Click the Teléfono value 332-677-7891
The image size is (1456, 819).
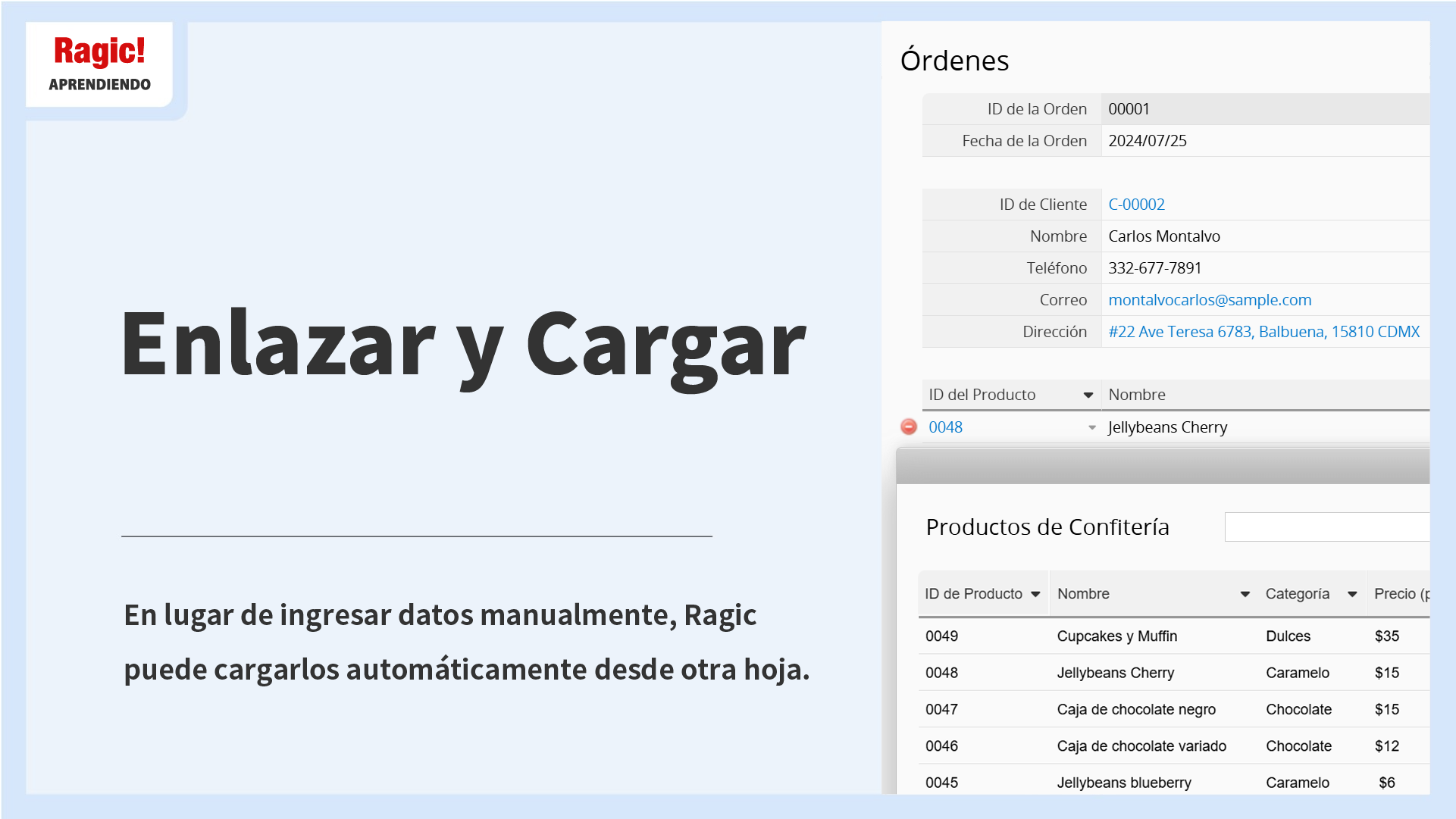click(x=1154, y=268)
